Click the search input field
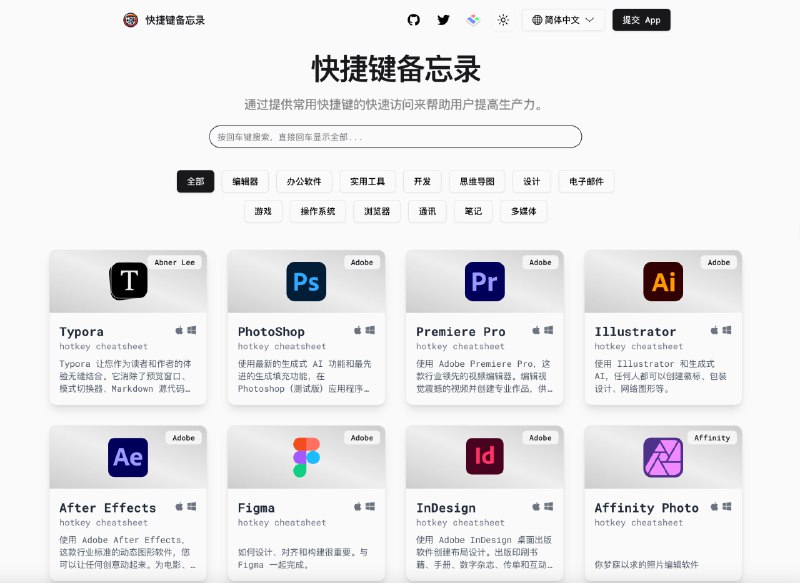 [x=395, y=136]
